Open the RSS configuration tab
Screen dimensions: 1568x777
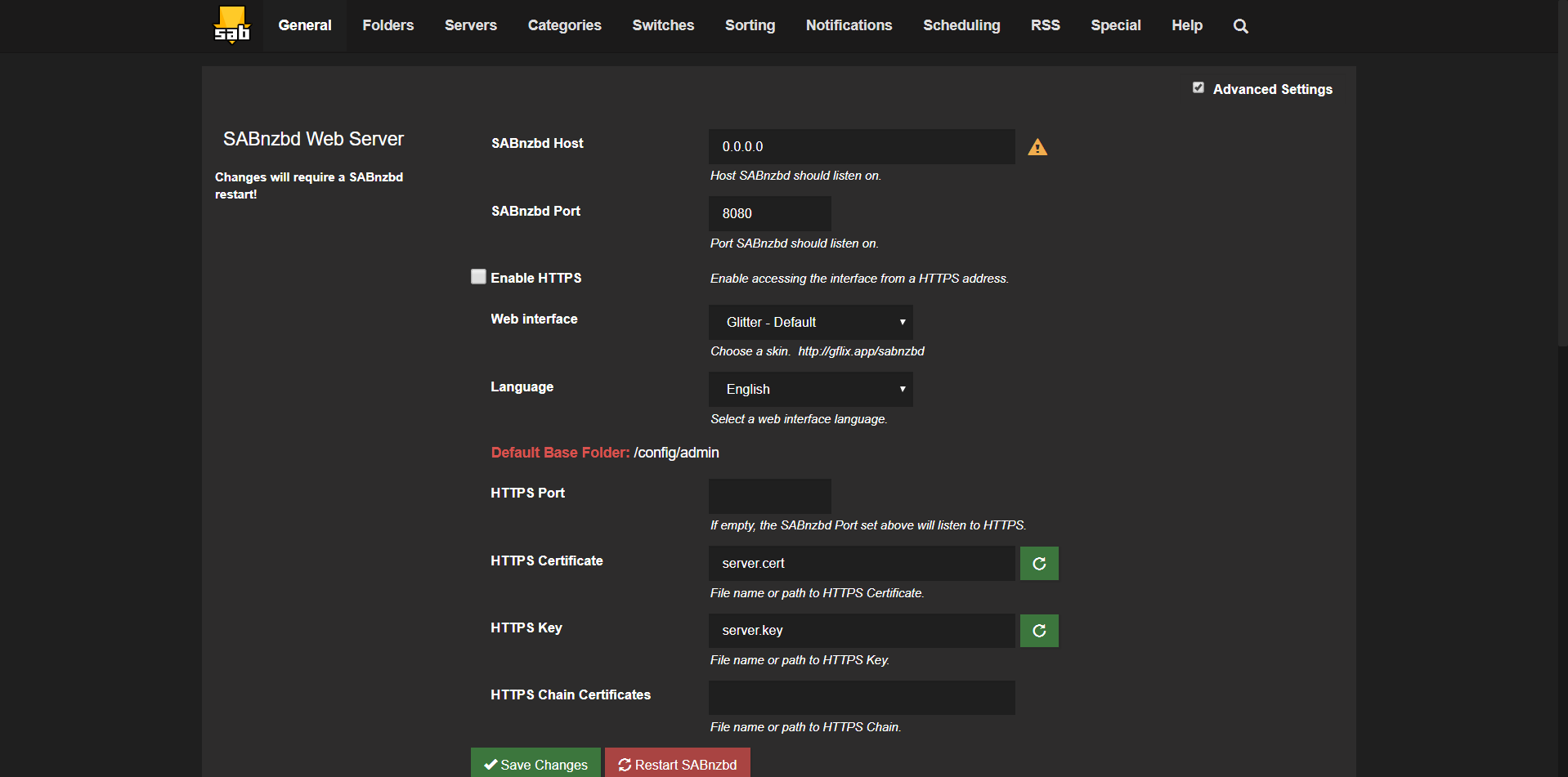point(1045,25)
